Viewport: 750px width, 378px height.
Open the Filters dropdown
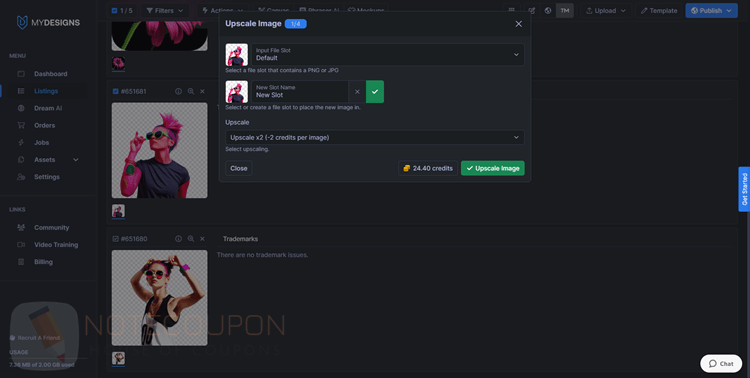165,11
